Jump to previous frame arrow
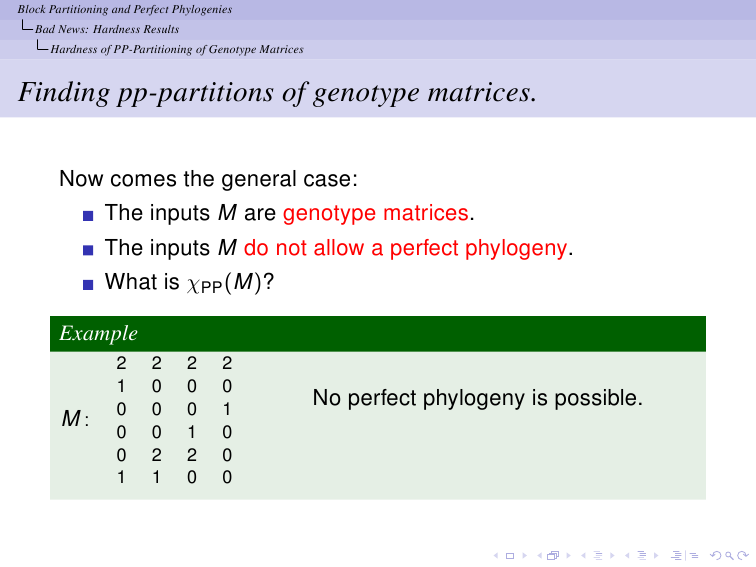This screenshot has width=756, height=567. coord(540,556)
